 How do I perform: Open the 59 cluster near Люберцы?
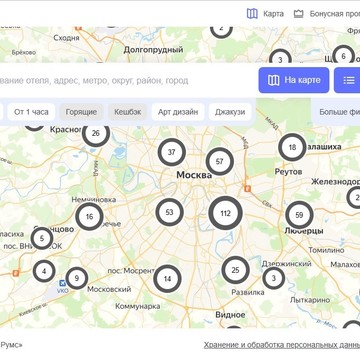pos(299,215)
